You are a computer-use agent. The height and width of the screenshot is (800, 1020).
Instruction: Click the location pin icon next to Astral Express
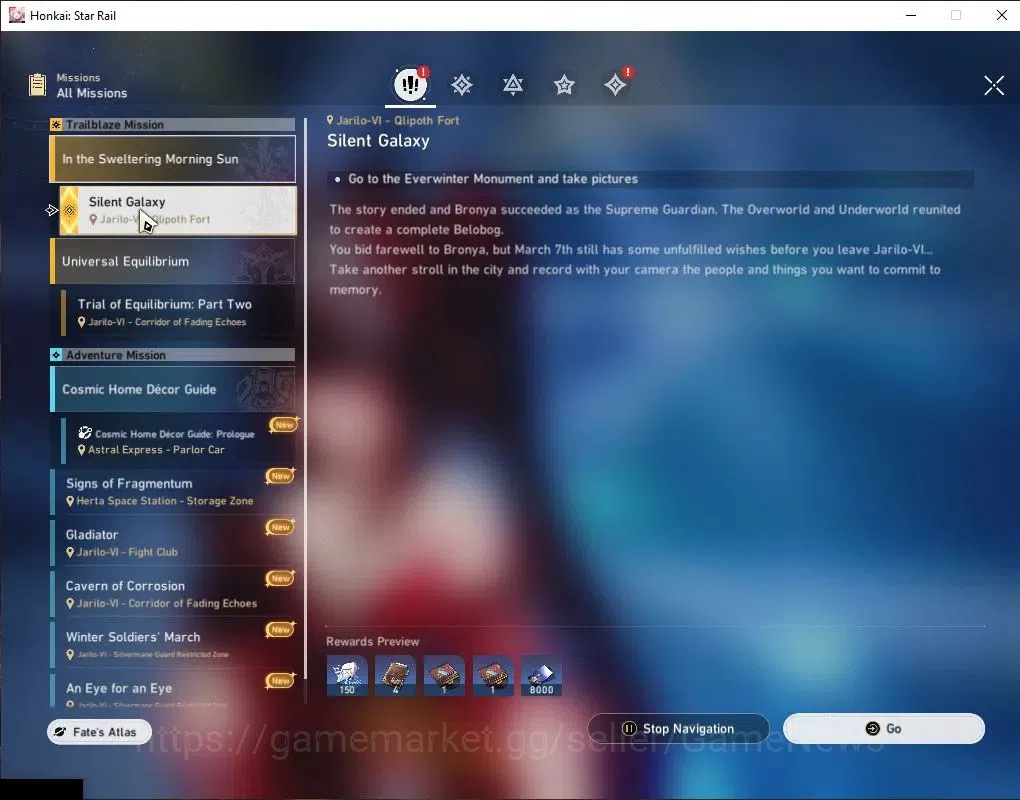click(x=81, y=450)
